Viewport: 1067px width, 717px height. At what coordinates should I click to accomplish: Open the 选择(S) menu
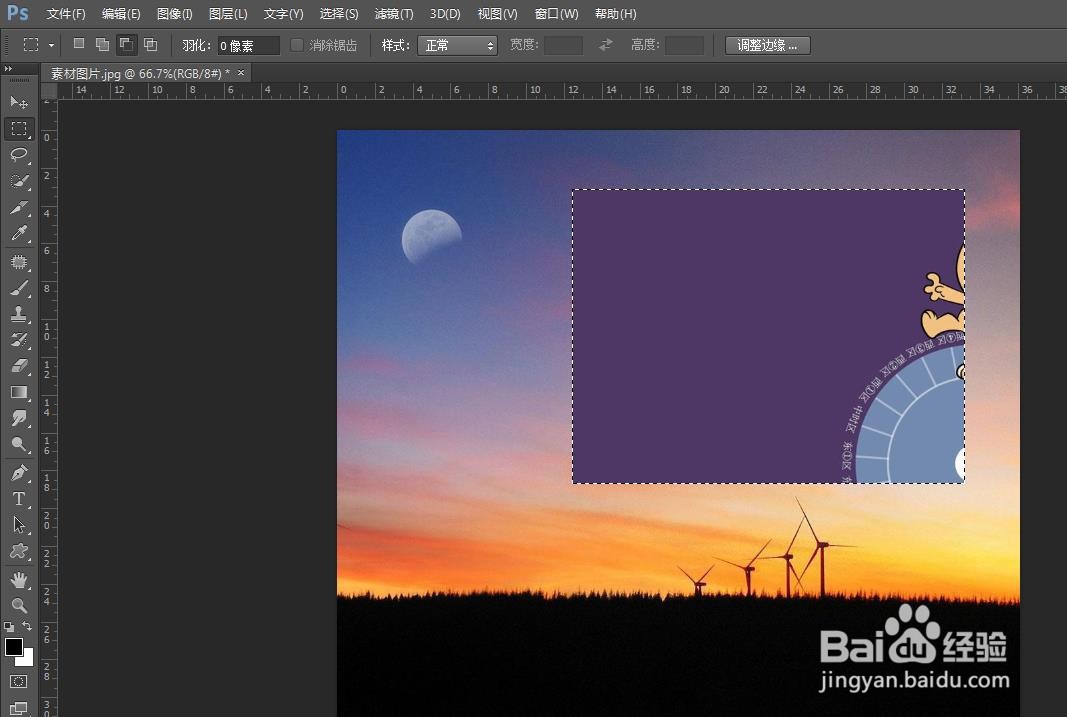pyautogui.click(x=339, y=14)
